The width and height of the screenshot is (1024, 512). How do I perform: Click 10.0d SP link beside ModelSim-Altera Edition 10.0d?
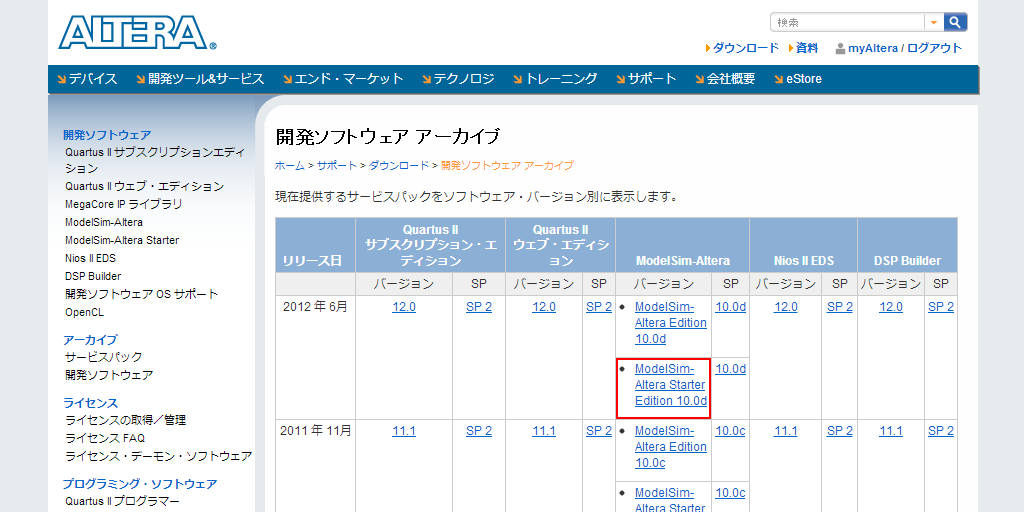click(x=730, y=307)
